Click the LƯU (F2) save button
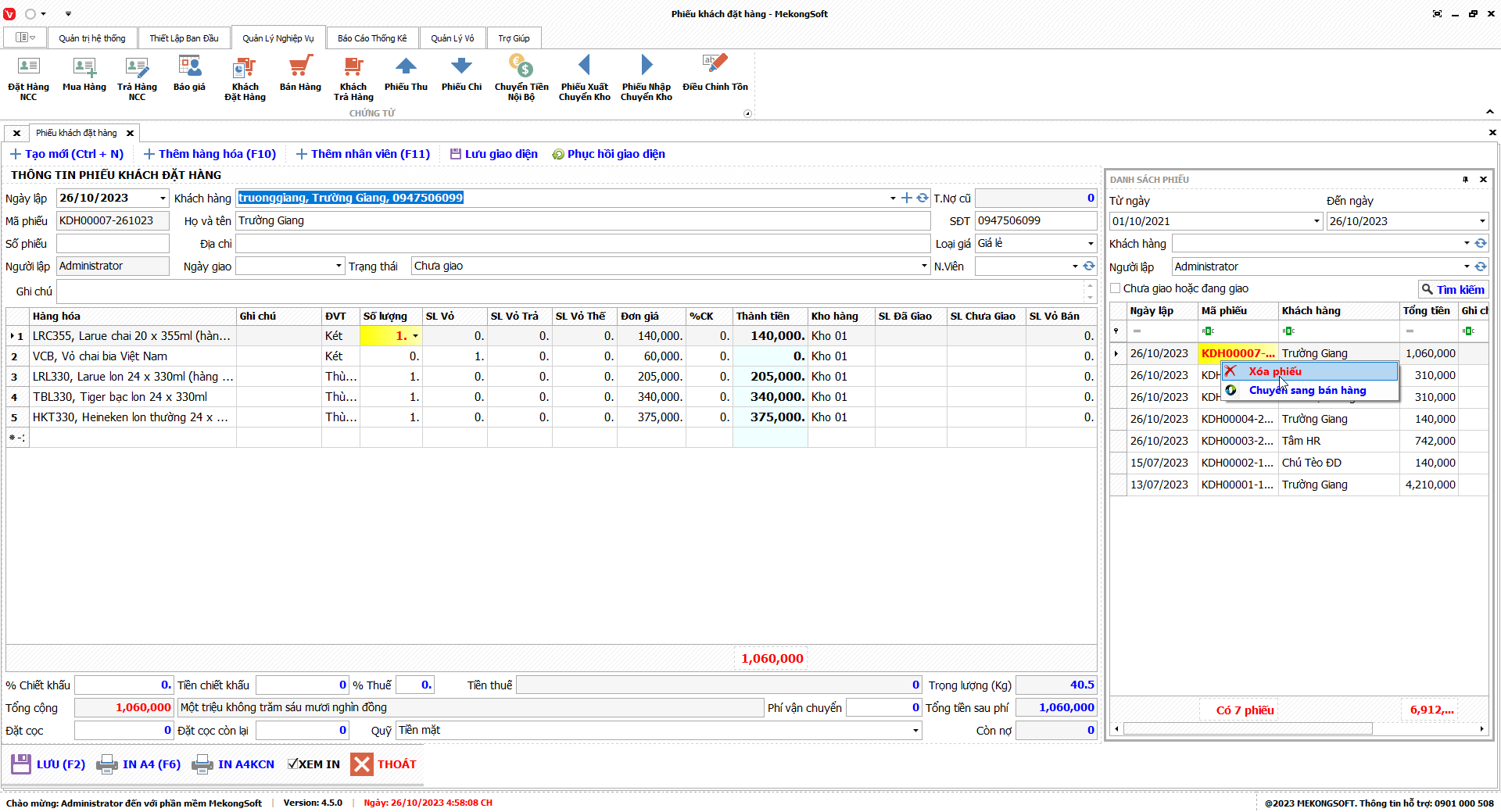Screen dimensions: 1501x812 (48, 764)
